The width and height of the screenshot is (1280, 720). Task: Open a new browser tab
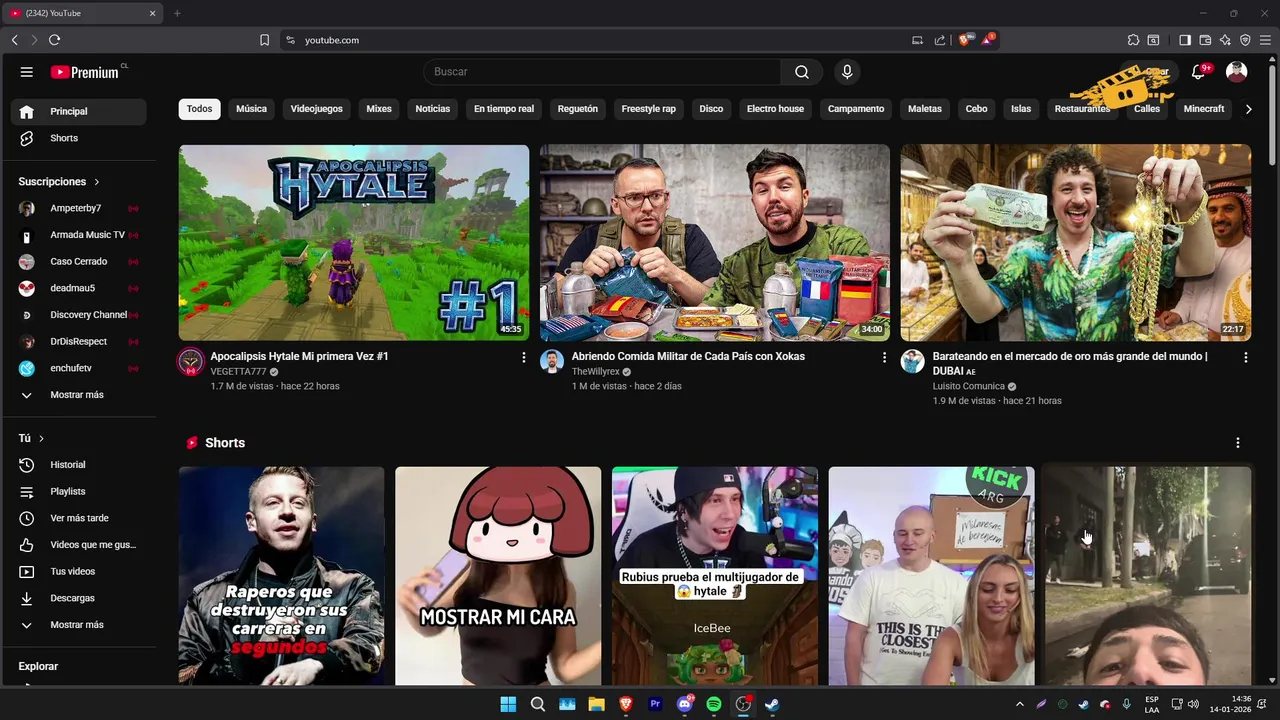[x=177, y=13]
